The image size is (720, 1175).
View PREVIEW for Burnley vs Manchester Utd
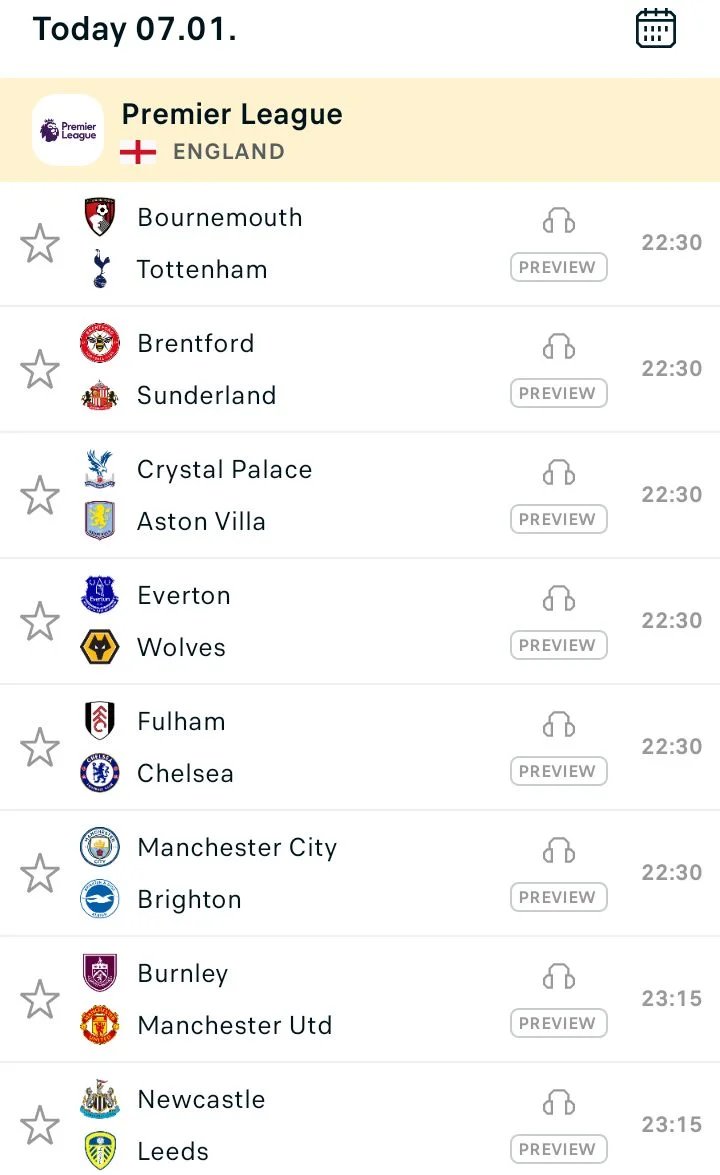[x=558, y=1023]
